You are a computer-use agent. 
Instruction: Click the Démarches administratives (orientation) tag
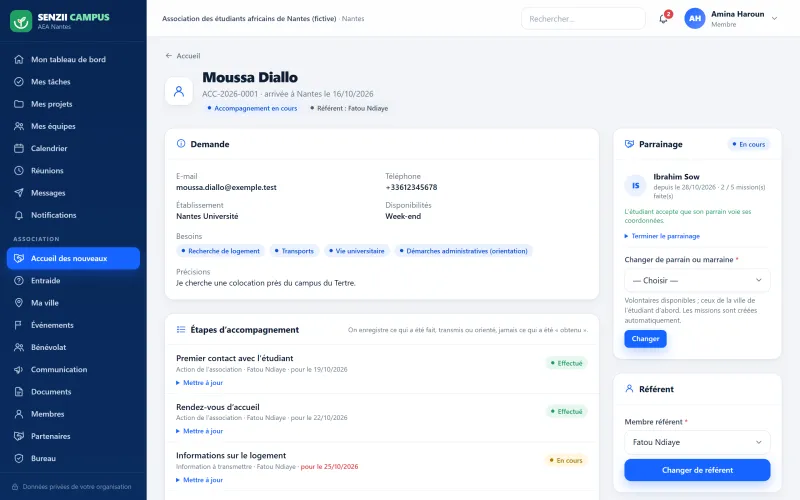pos(463,251)
